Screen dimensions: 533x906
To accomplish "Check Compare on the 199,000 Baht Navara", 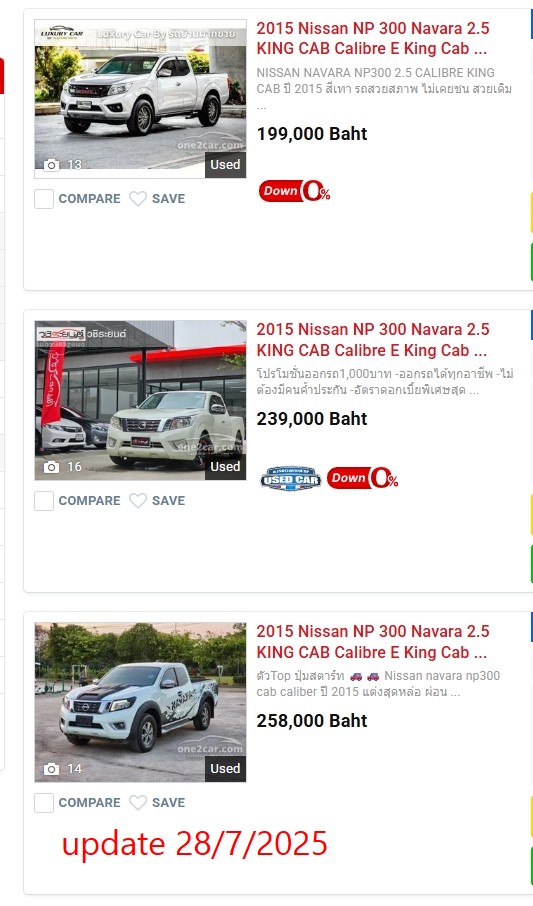I will 44,199.
